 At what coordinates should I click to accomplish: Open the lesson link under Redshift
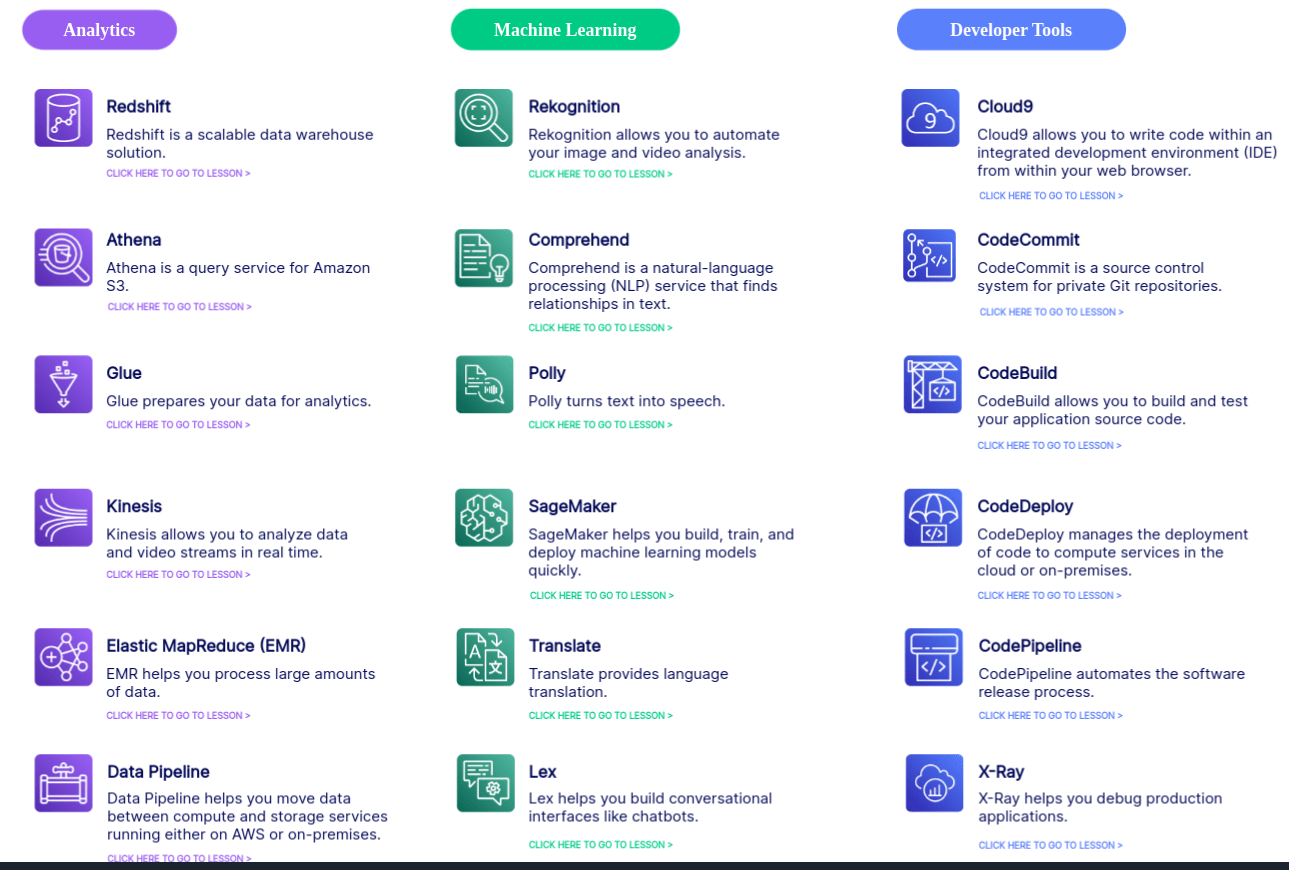click(x=178, y=174)
